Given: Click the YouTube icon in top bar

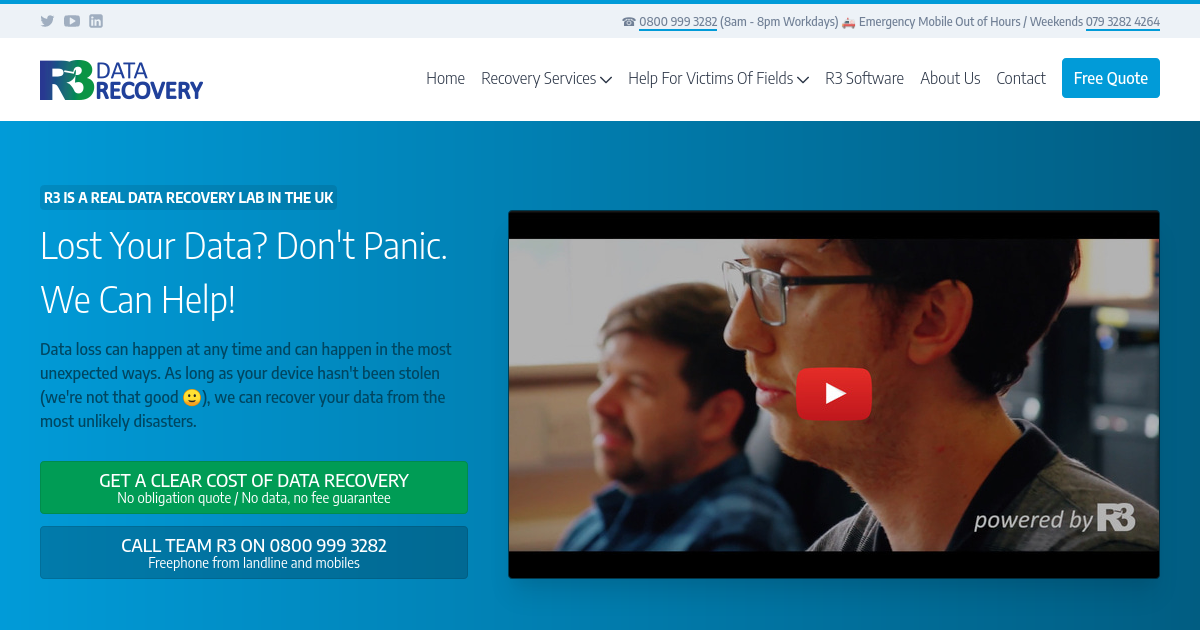Looking at the screenshot, I should pyautogui.click(x=72, y=21).
